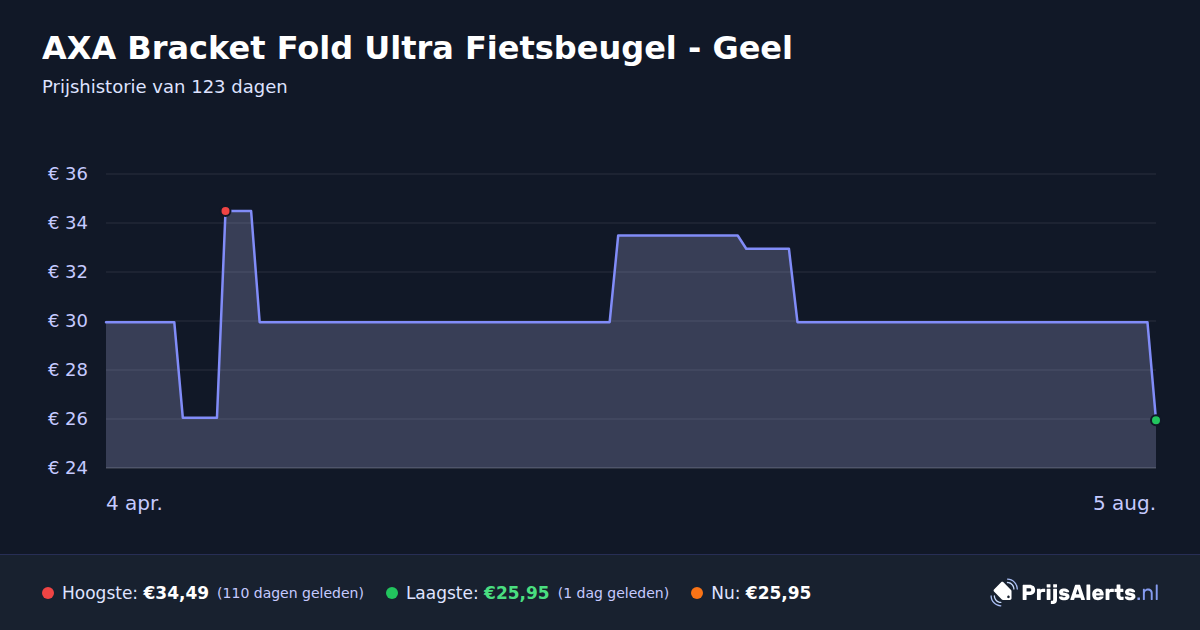Image resolution: width=1200 pixels, height=630 pixels.
Task: Click the green lowest-price marker on chart
Action: coord(1156,420)
